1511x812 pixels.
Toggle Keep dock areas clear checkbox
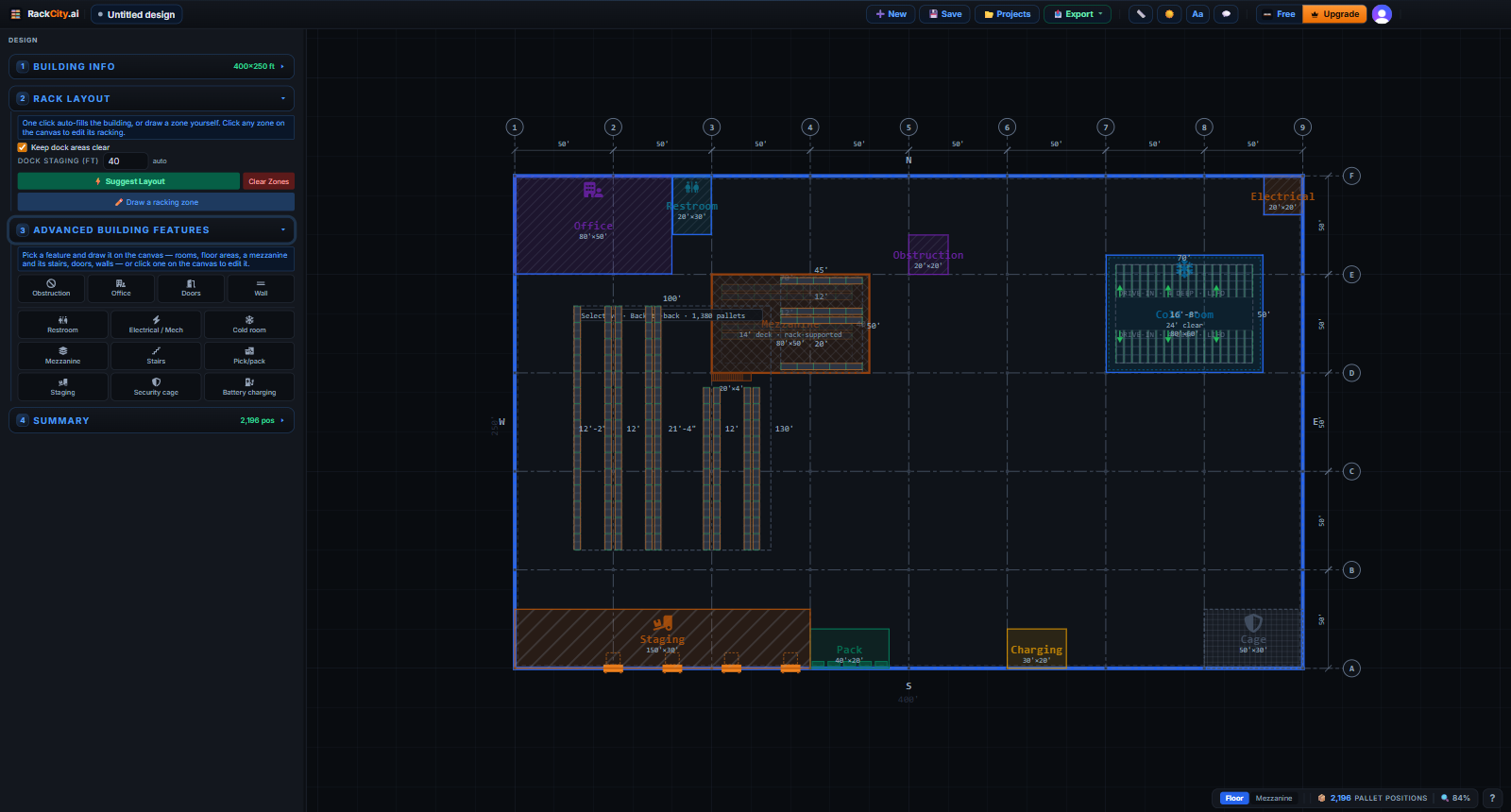click(x=23, y=147)
